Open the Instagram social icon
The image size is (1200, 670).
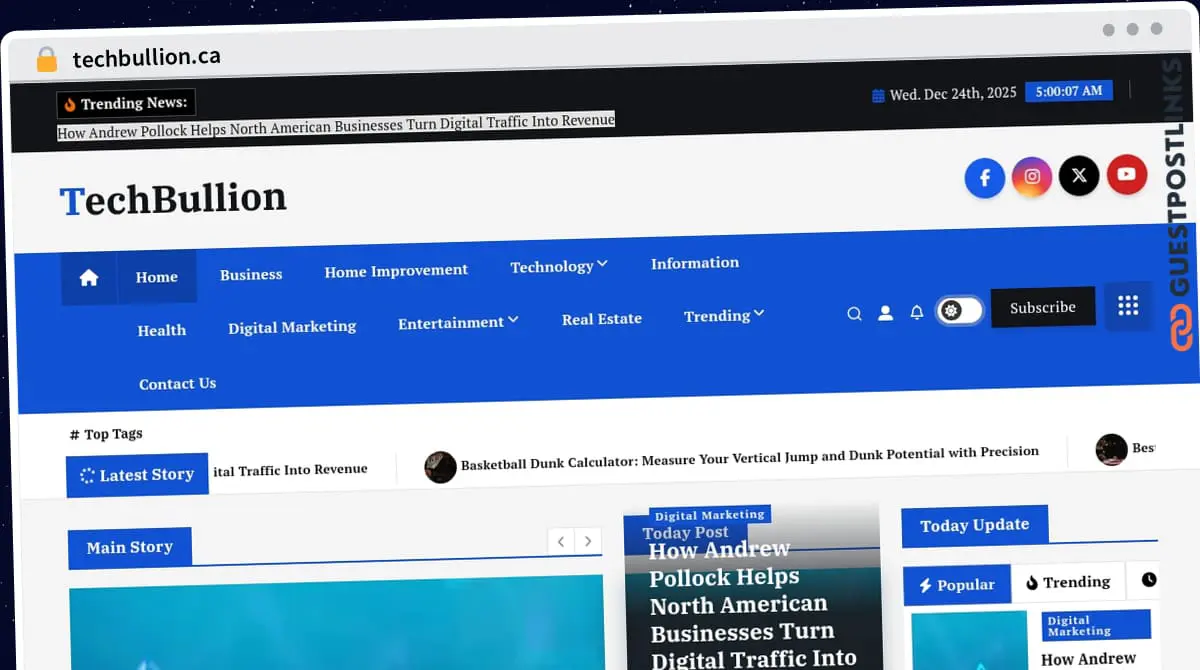pos(1032,177)
